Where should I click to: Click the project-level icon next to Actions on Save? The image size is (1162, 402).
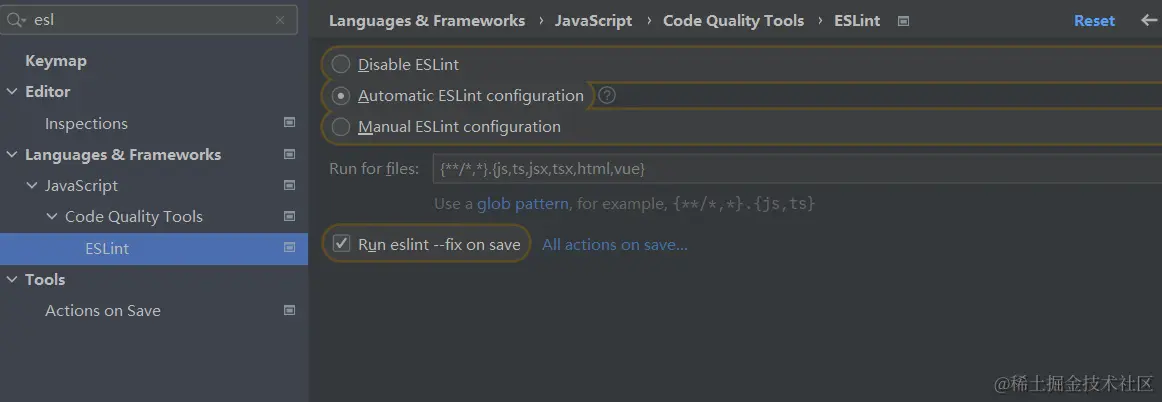pyautogui.click(x=289, y=310)
